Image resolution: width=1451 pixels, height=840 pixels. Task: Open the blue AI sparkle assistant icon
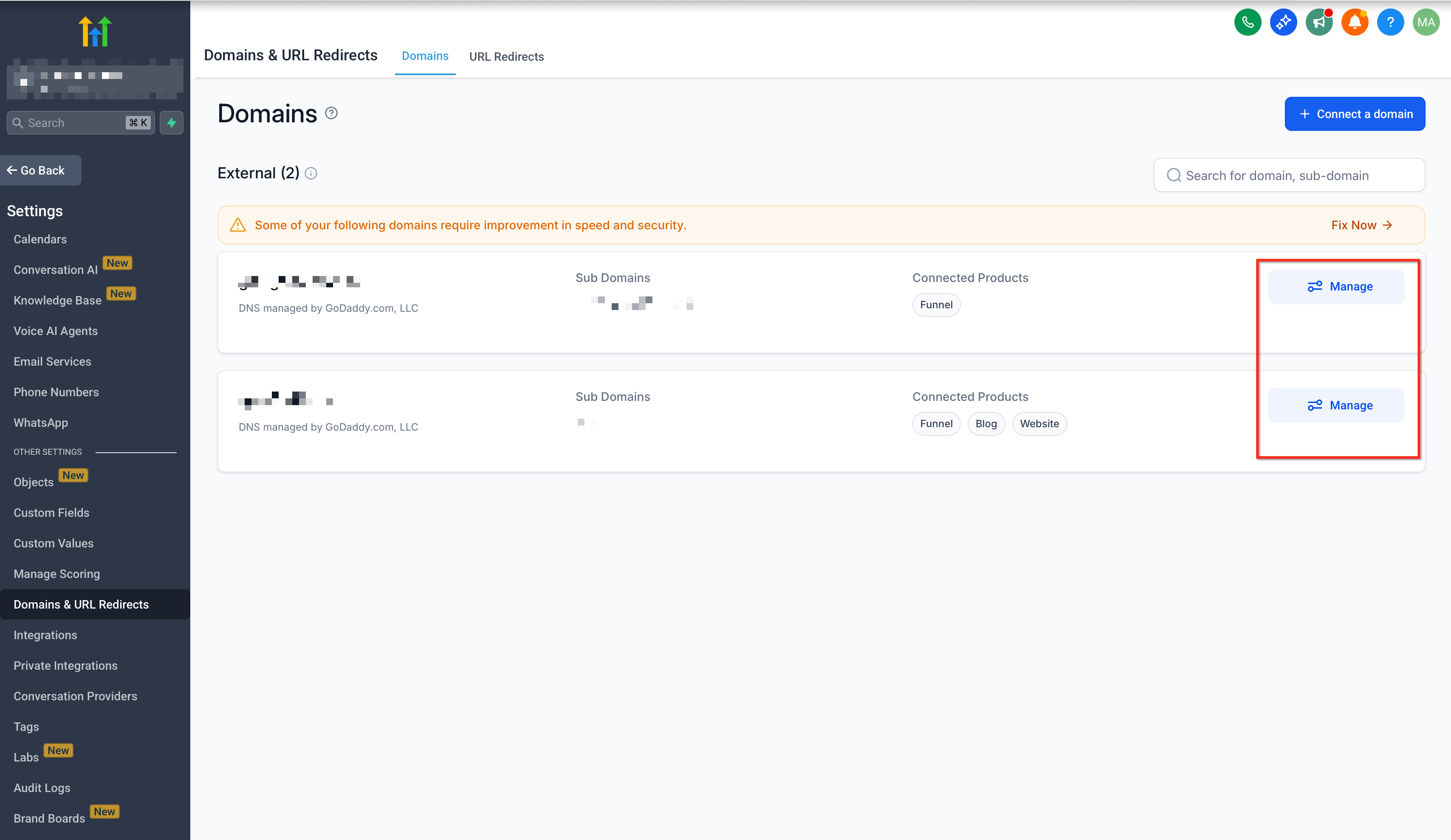point(1283,23)
